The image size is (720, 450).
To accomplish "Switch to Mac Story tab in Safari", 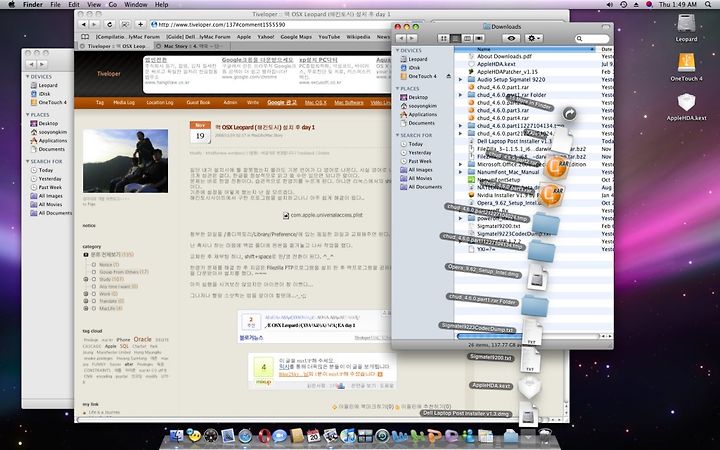I will 191,46.
